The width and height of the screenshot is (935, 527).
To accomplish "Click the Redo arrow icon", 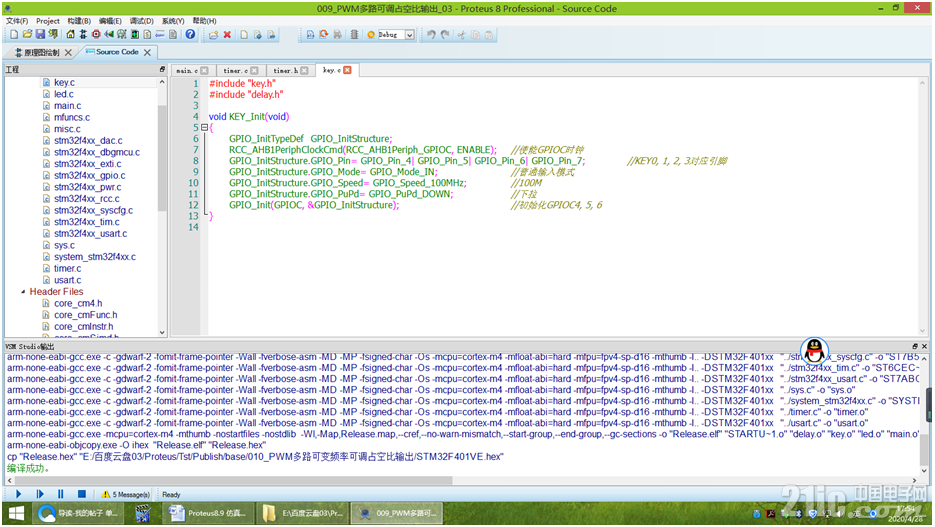I will click(x=445, y=35).
